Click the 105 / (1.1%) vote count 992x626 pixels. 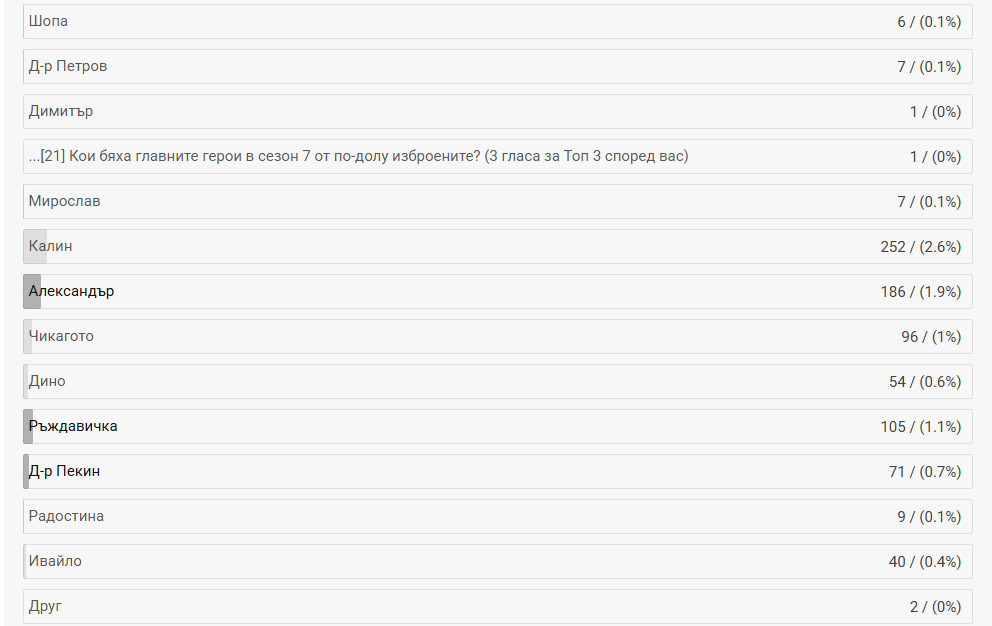tap(920, 427)
